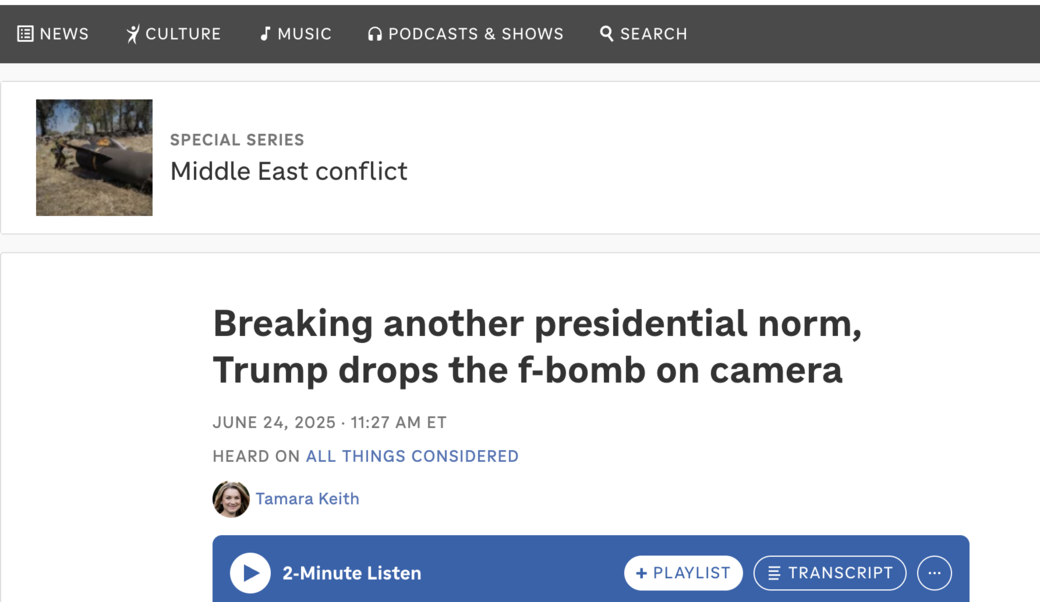Add this story to your PLAYLIST
1040x602 pixels.
(x=683, y=573)
